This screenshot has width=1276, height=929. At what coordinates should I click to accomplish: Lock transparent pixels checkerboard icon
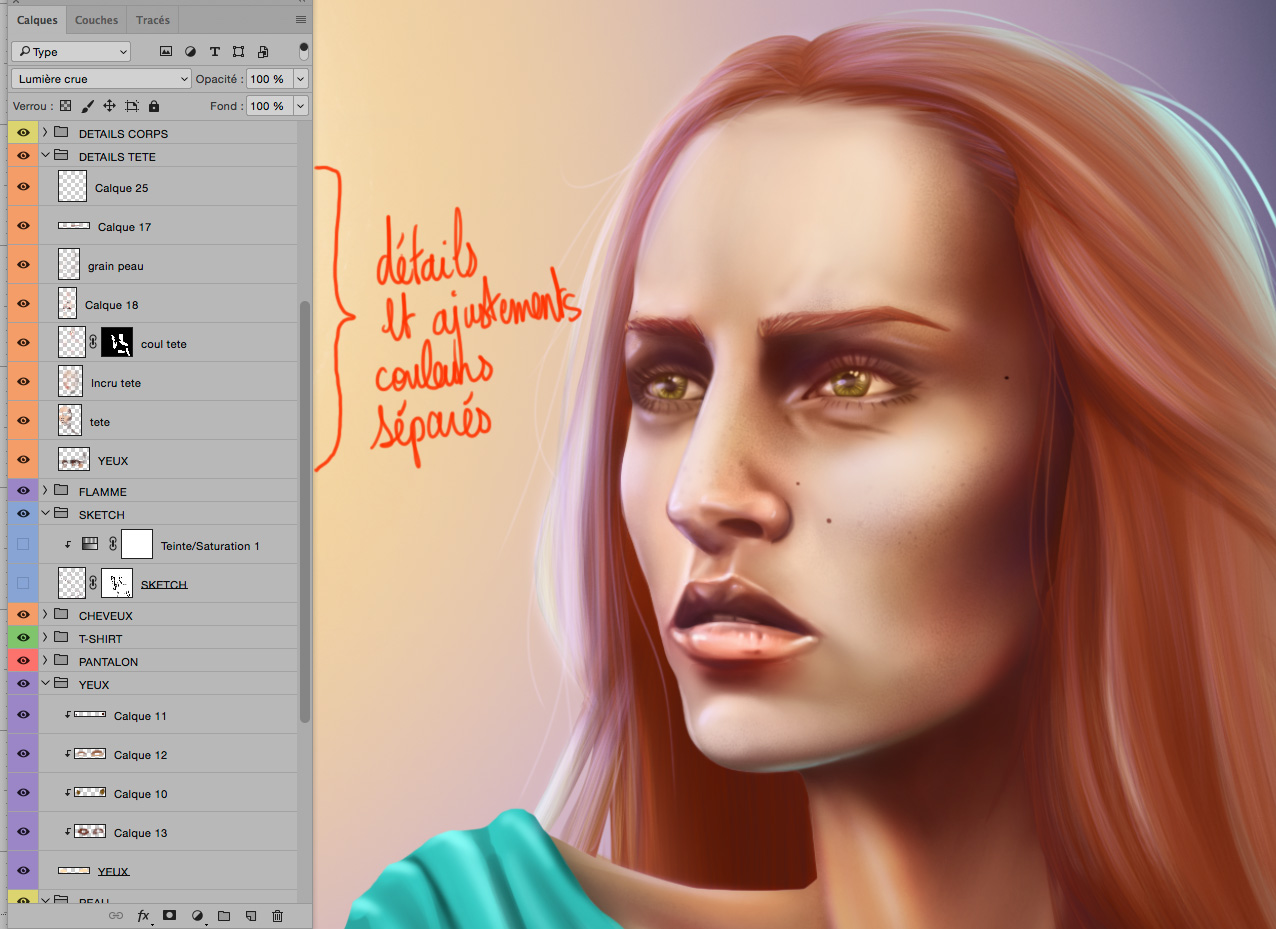[x=66, y=106]
